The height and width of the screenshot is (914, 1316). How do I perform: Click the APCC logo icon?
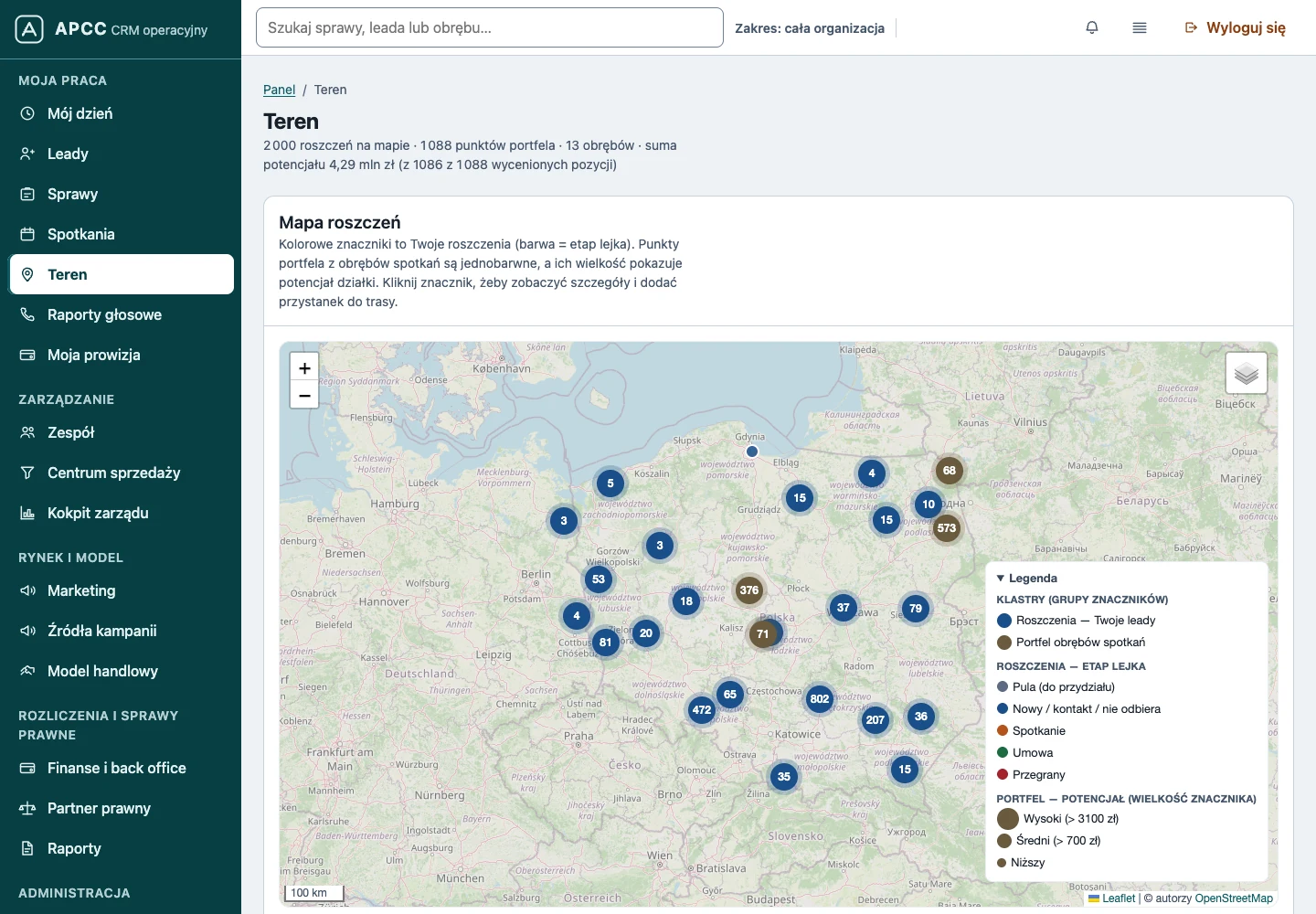click(x=29, y=29)
